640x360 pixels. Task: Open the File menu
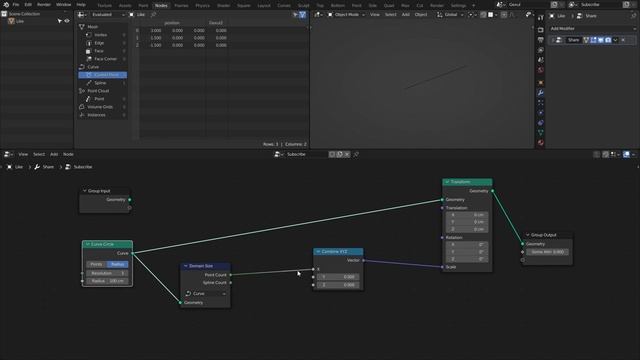pyautogui.click(x=16, y=4)
